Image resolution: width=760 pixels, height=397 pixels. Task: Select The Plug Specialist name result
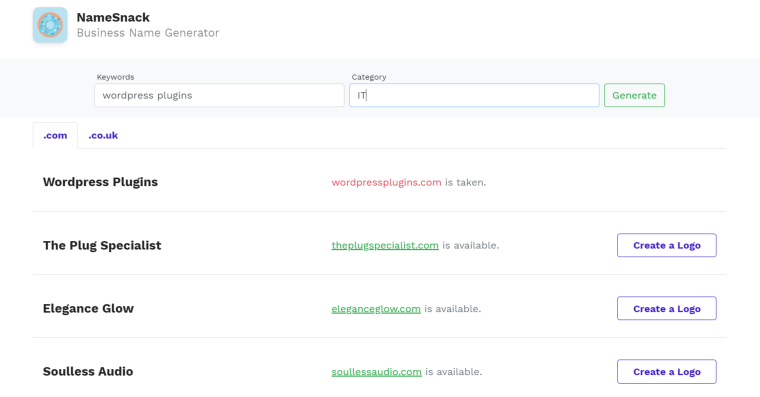tap(102, 245)
